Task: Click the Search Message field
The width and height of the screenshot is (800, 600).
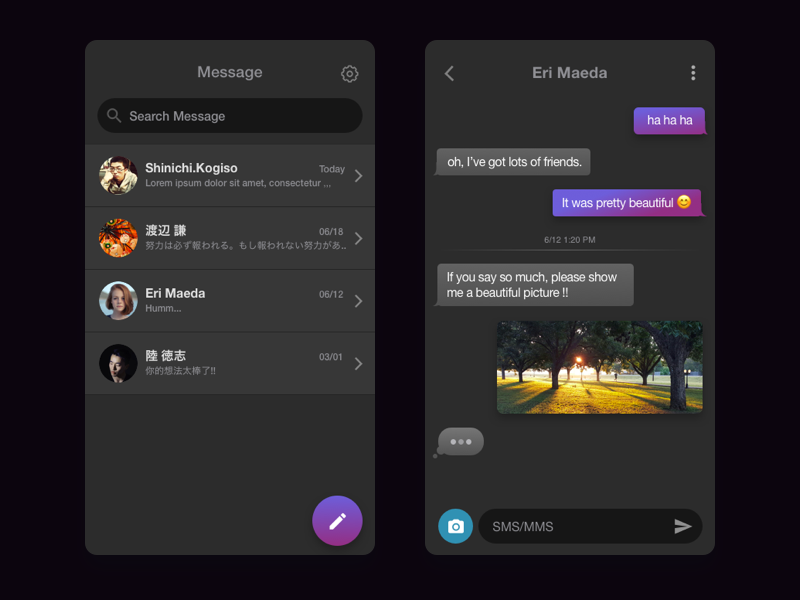Action: pyautogui.click(x=230, y=116)
